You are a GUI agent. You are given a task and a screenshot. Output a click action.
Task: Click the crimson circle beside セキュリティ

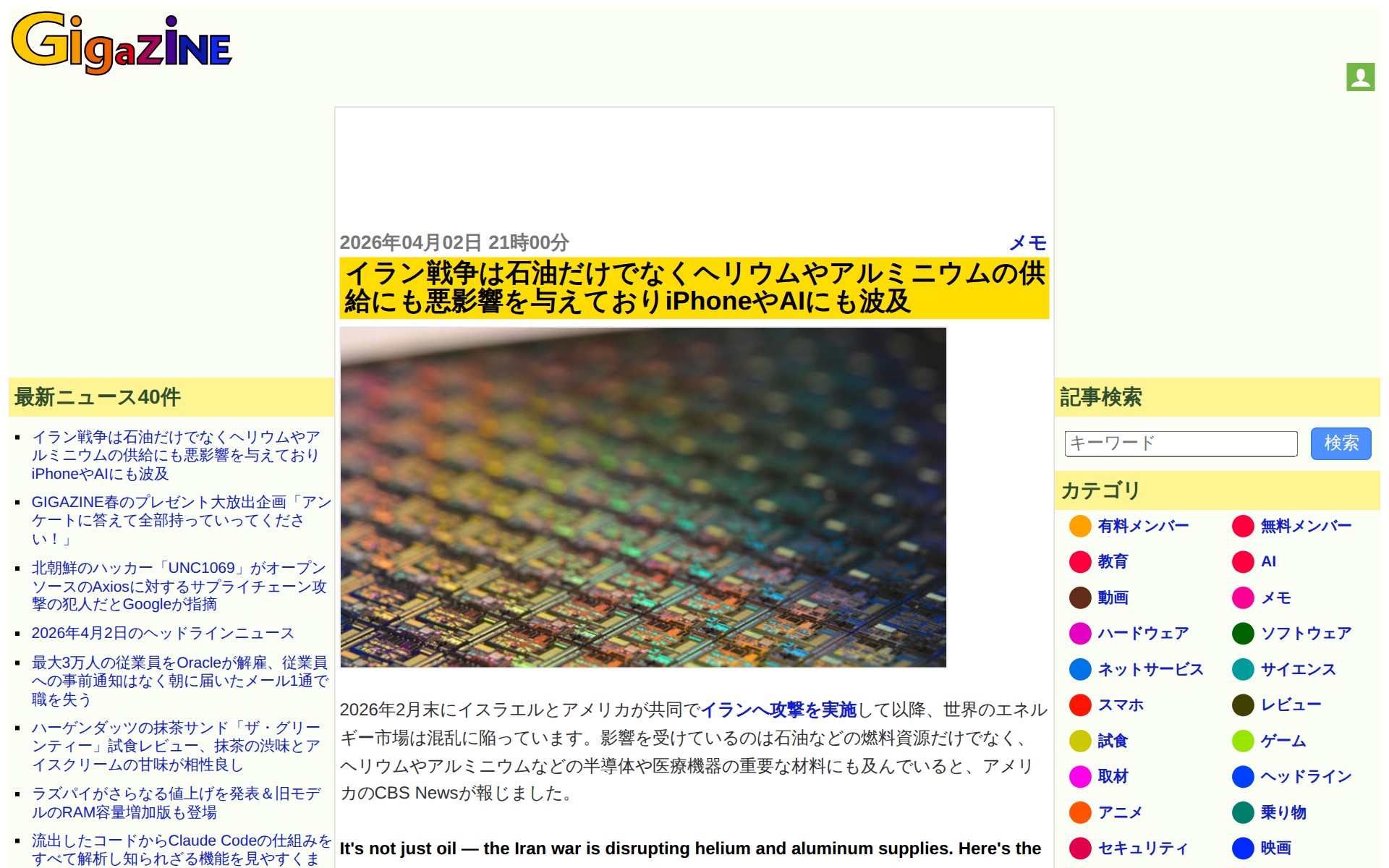(1080, 848)
